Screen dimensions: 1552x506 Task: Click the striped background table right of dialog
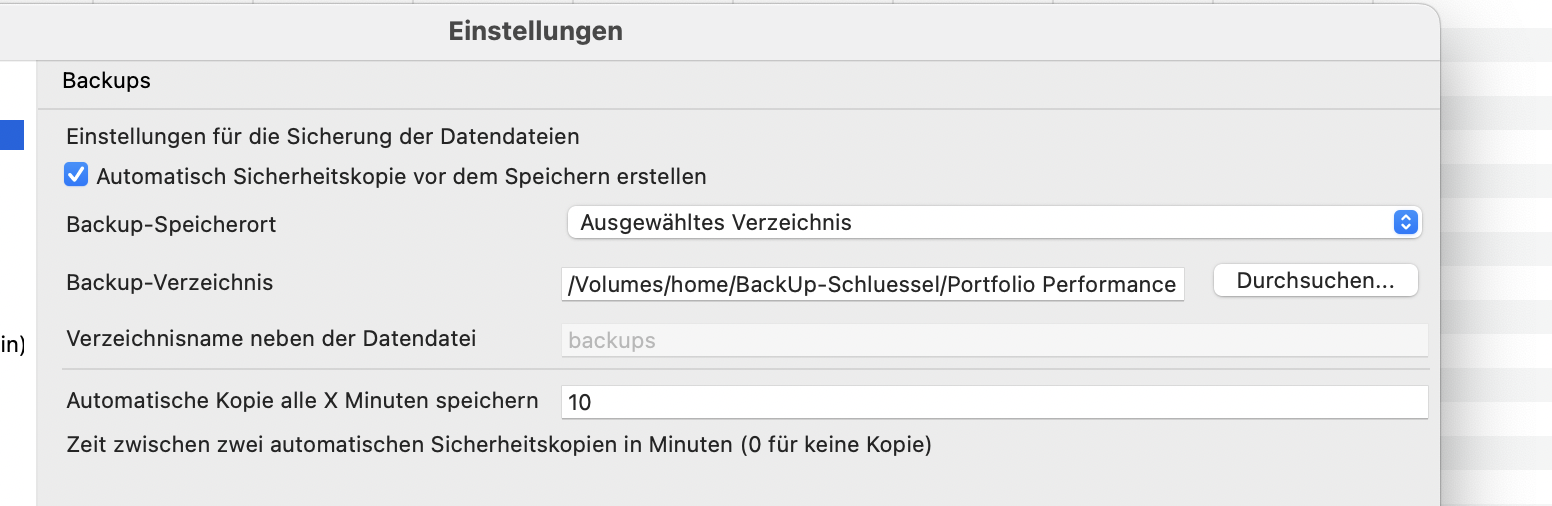[1496, 250]
